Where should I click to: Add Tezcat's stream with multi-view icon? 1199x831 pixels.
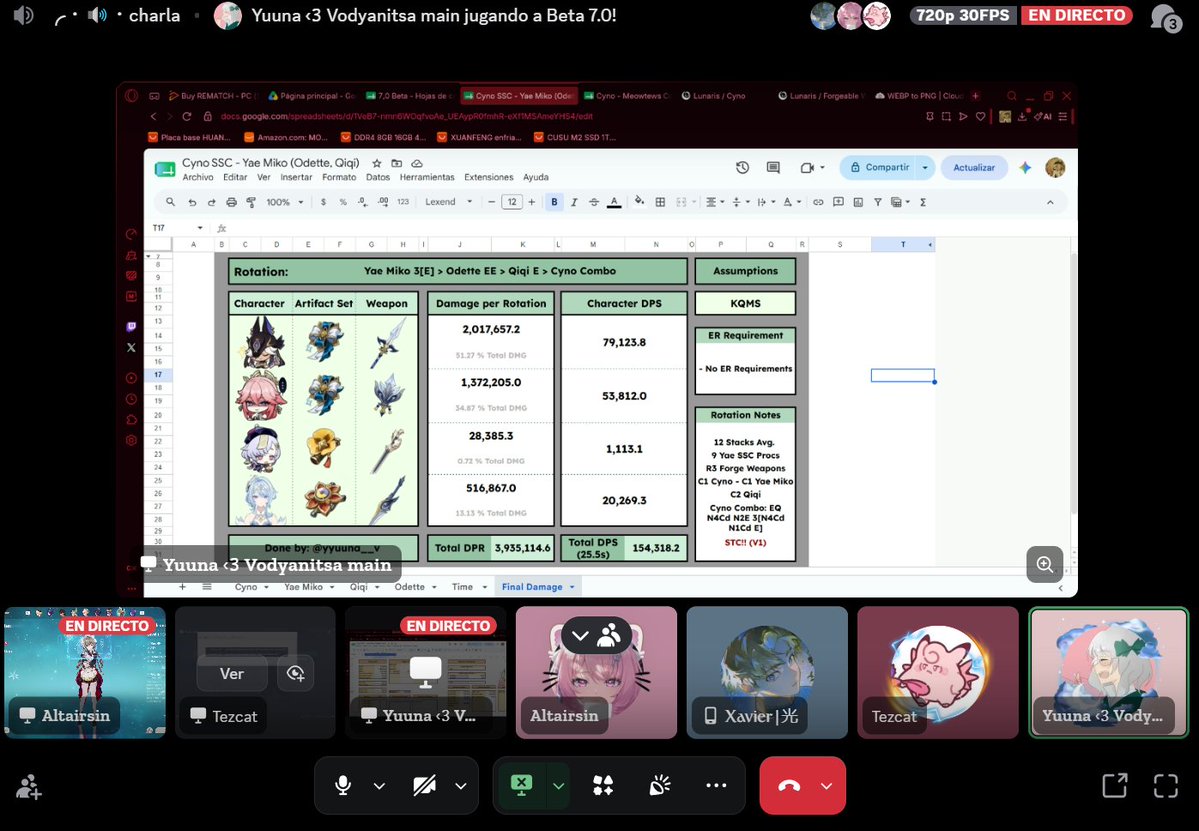click(295, 674)
